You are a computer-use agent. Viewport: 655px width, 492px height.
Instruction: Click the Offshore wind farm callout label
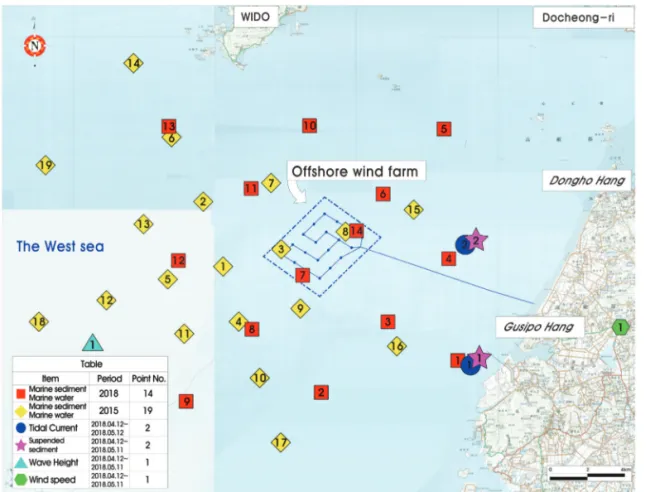(356, 171)
